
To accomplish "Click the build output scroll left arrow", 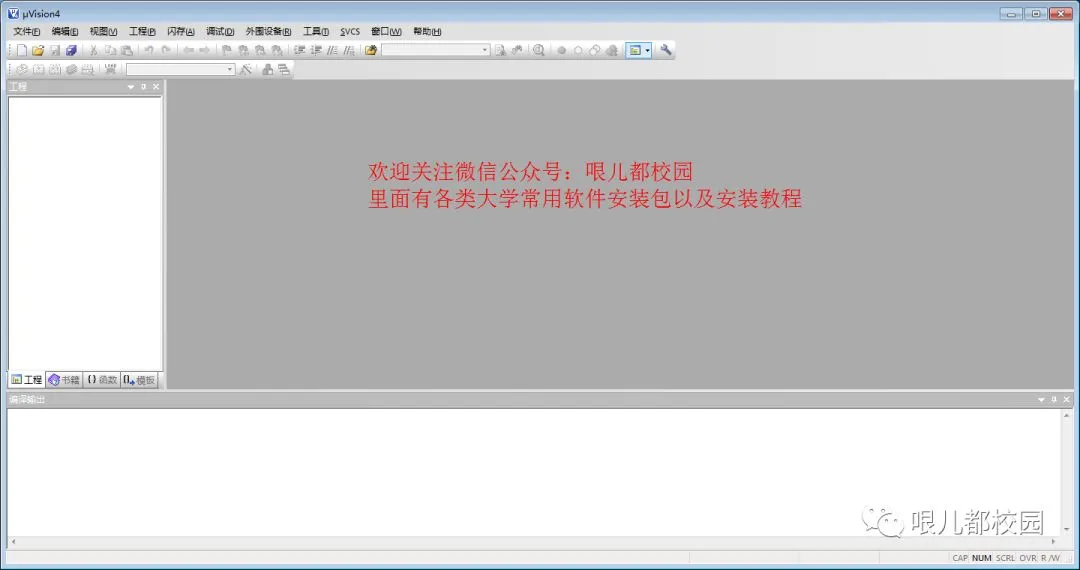I will tap(13, 542).
